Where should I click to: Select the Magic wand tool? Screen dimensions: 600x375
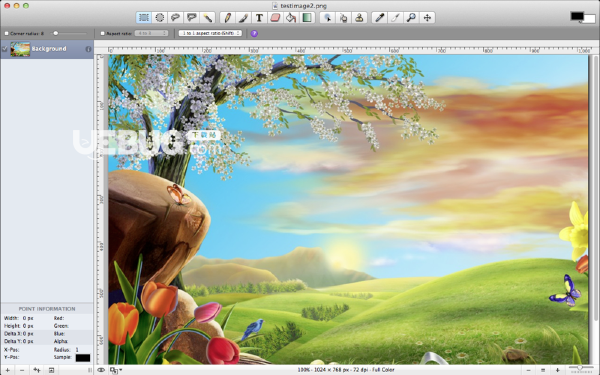click(207, 18)
